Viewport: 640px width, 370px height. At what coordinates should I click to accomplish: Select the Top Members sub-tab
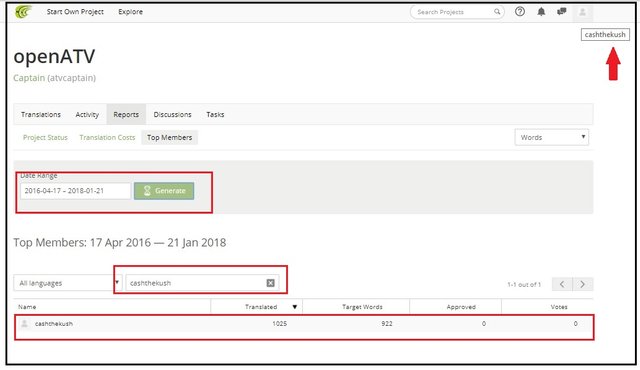[x=169, y=137]
